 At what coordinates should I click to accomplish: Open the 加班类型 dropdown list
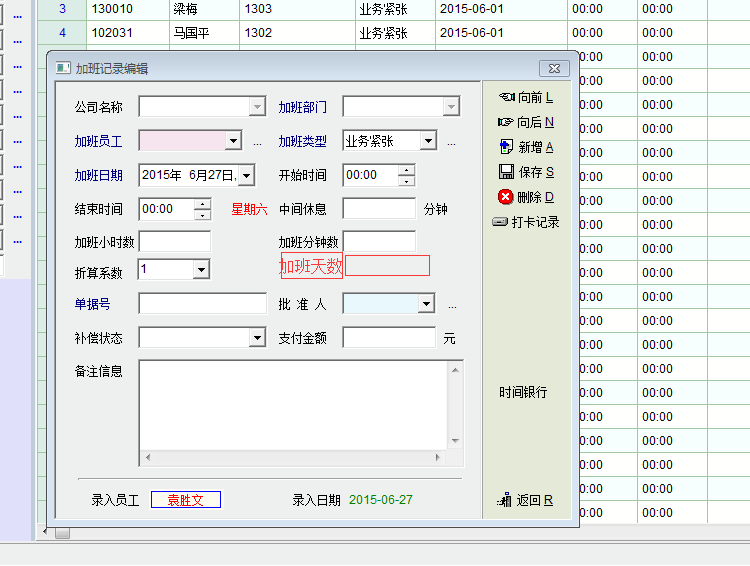coord(428,141)
